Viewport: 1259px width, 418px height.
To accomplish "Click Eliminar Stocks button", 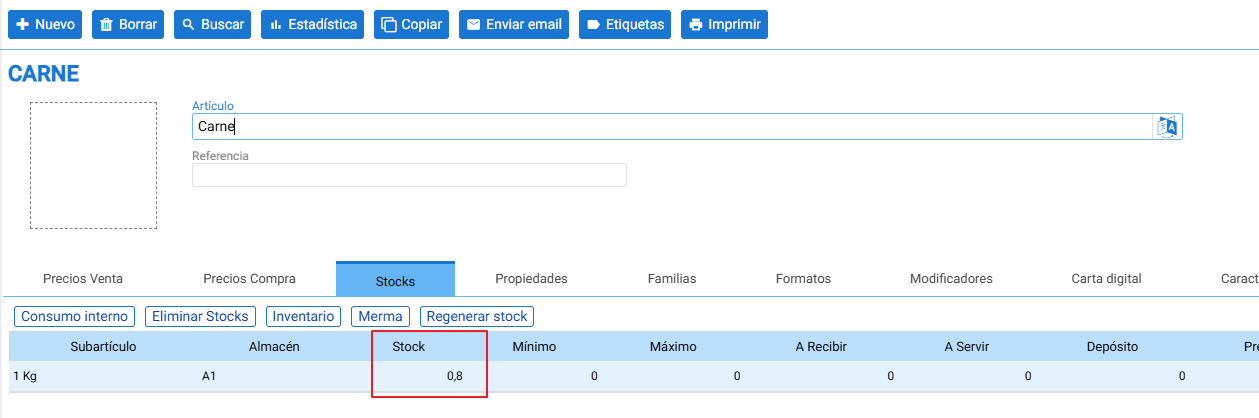I will click(x=201, y=316).
